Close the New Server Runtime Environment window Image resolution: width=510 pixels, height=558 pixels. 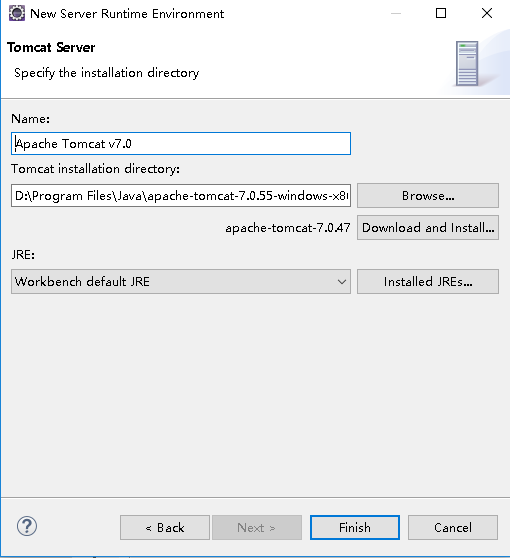(487, 14)
